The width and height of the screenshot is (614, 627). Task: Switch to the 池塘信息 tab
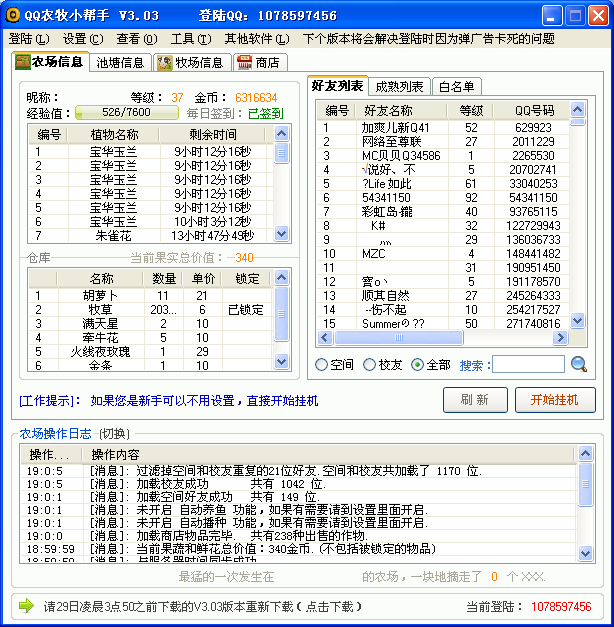click(x=120, y=63)
